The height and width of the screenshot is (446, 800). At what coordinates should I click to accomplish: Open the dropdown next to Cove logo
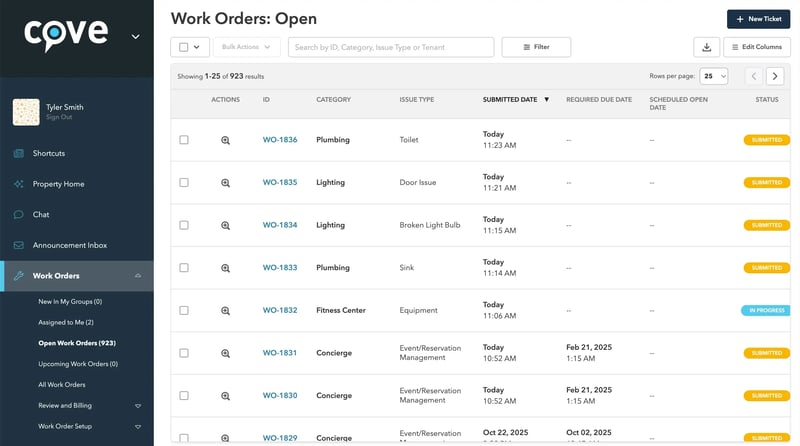pos(135,37)
